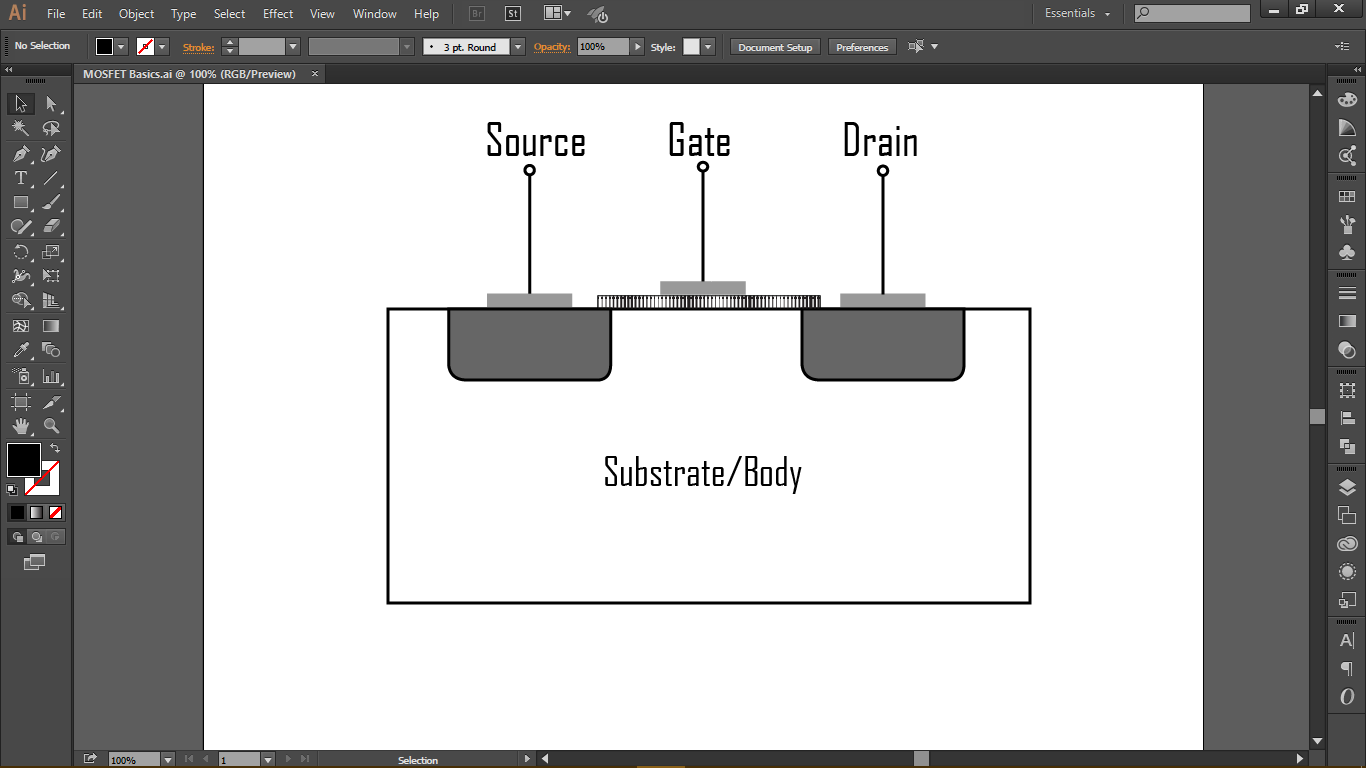Open the Swatches panel grid icon
1366x768 pixels.
(1347, 197)
